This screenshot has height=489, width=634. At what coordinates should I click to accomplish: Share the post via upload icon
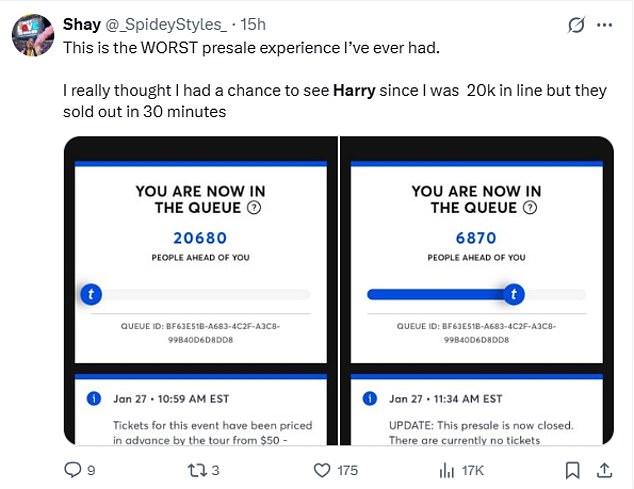point(604,469)
